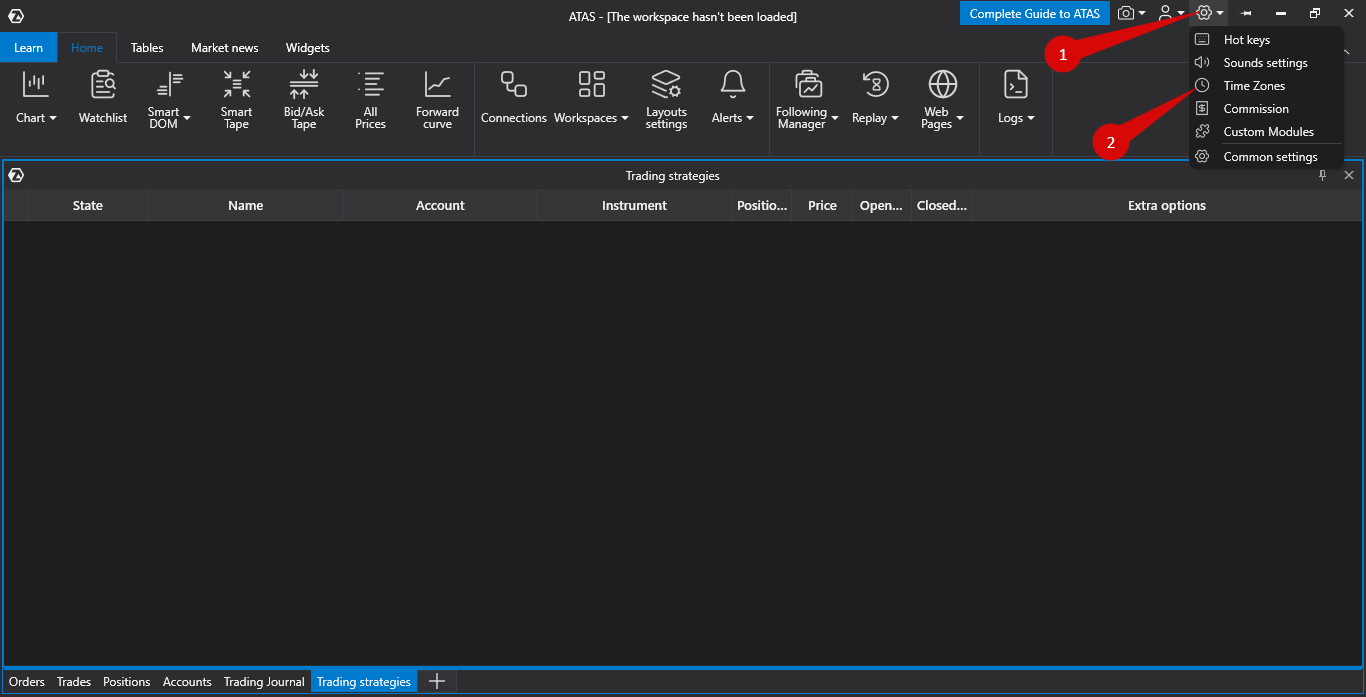Switch to the Learn tab
1366x697 pixels.
(x=28, y=47)
